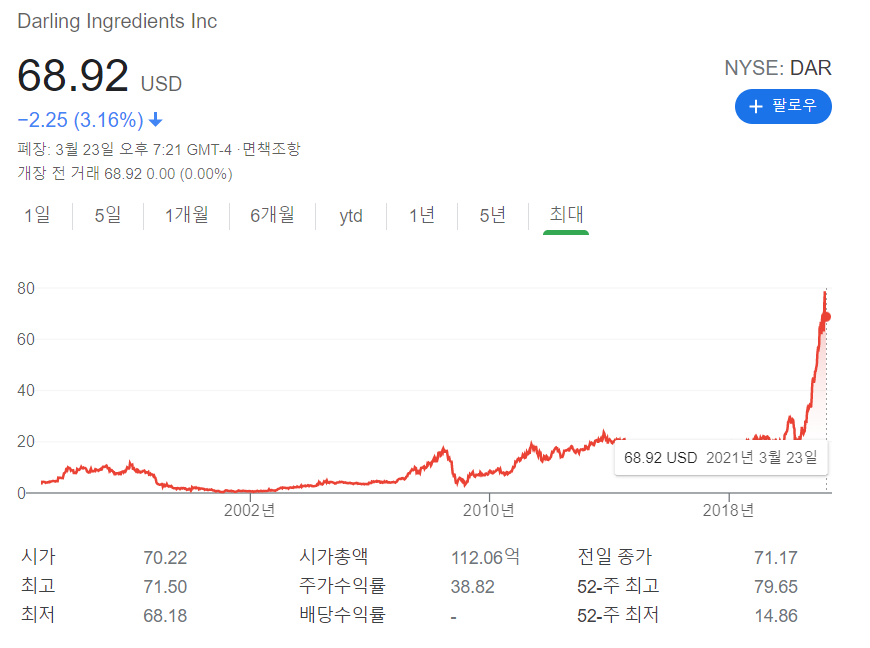This screenshot has width=870, height=648.
Task: Click the NYSE: DAR ticker label
Action: pyautogui.click(x=779, y=68)
